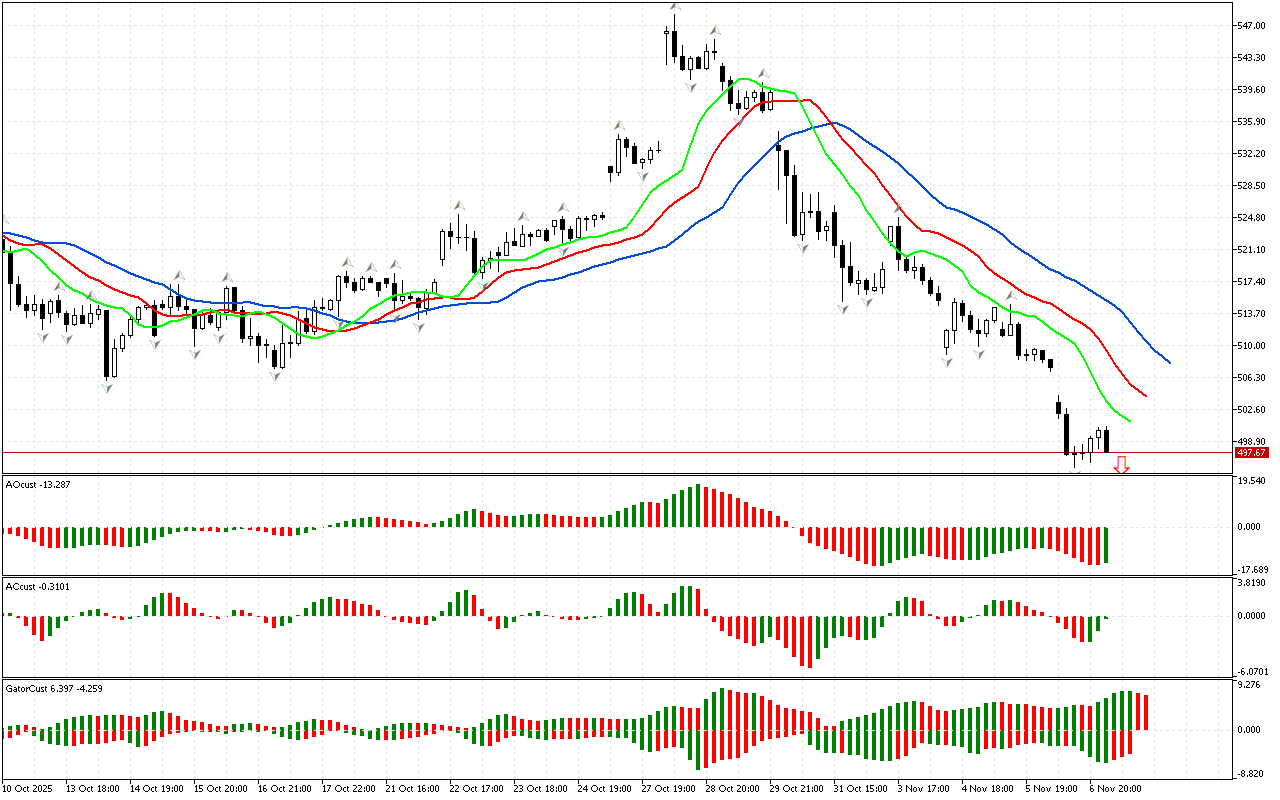Click the 10 Oct 2025 date label
The image size is (1280, 800).
click(30, 789)
